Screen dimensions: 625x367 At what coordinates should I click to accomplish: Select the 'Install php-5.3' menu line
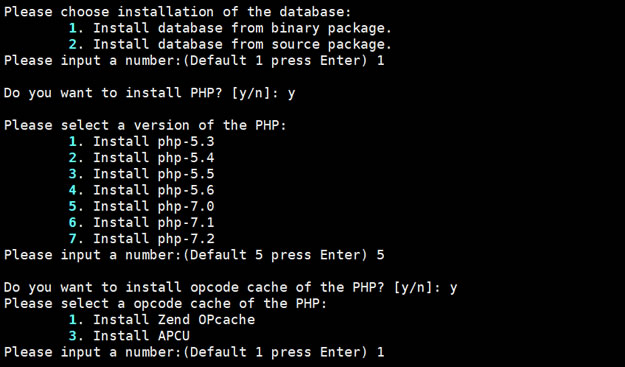(142, 141)
